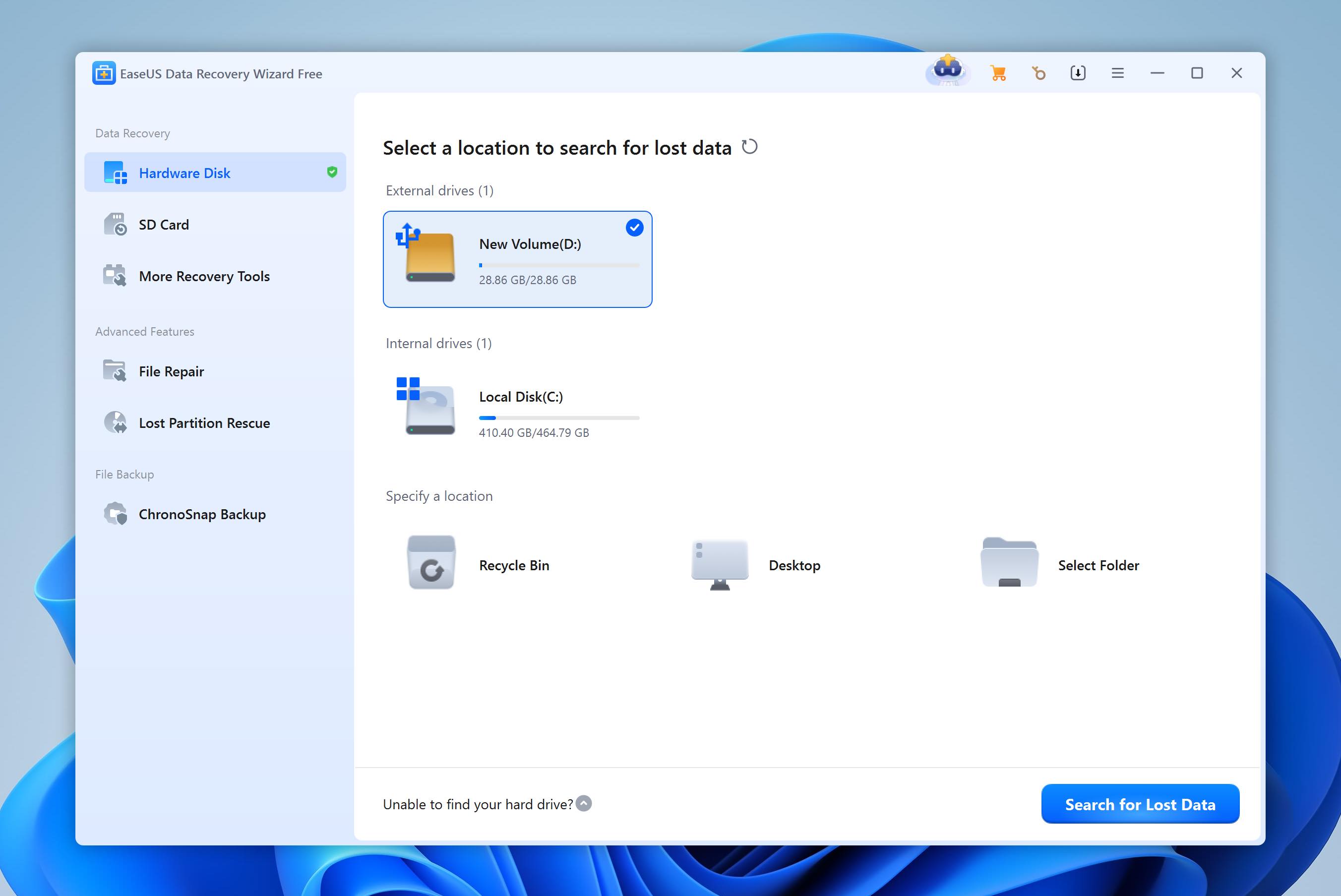Click the 410.40 GB/464.79 GB size text
1341x896 pixels.
[534, 432]
